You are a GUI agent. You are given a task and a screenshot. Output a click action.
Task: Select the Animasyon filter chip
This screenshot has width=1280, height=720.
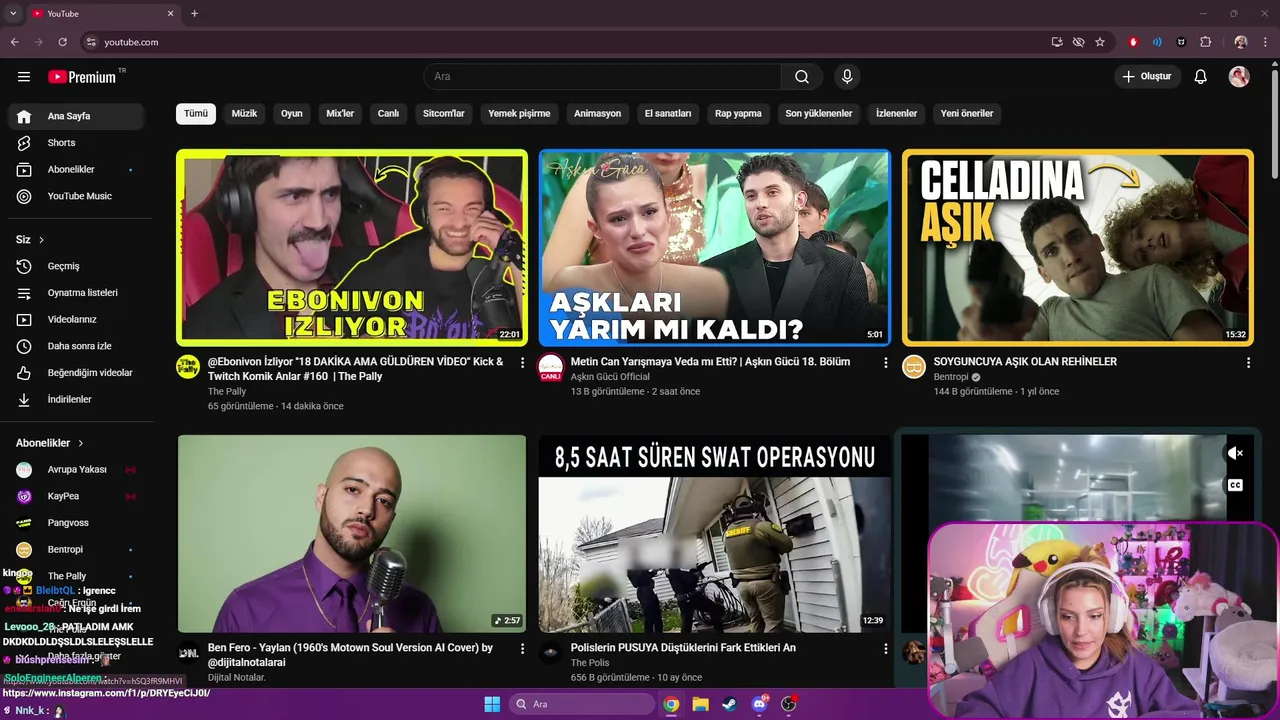(597, 114)
